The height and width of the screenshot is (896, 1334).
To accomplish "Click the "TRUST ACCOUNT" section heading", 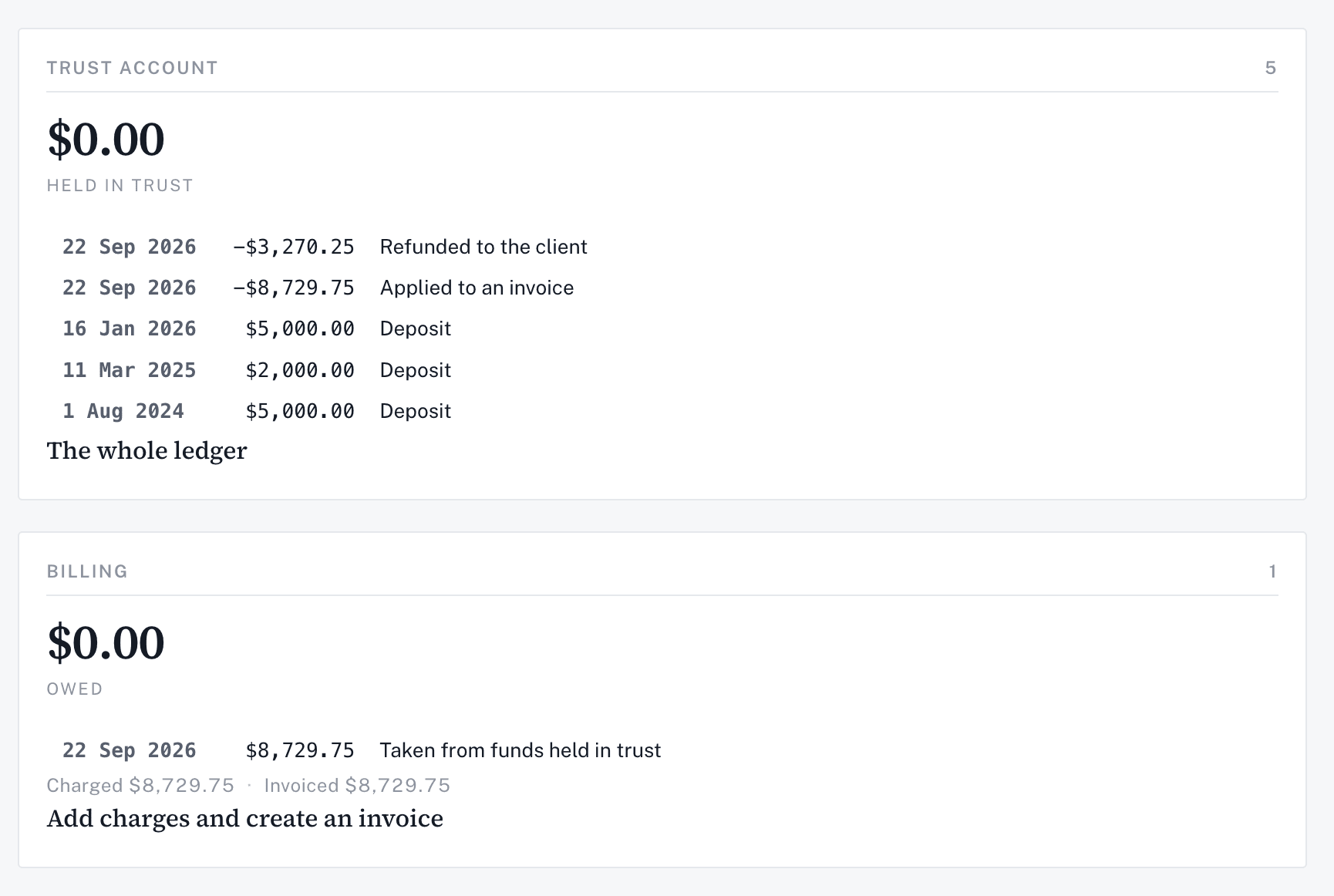I will (132, 68).
